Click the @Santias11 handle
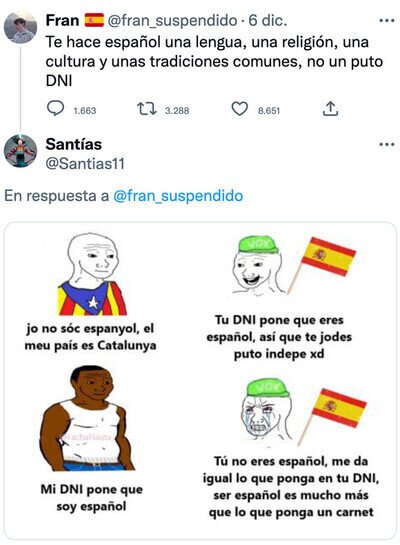 tap(85, 164)
